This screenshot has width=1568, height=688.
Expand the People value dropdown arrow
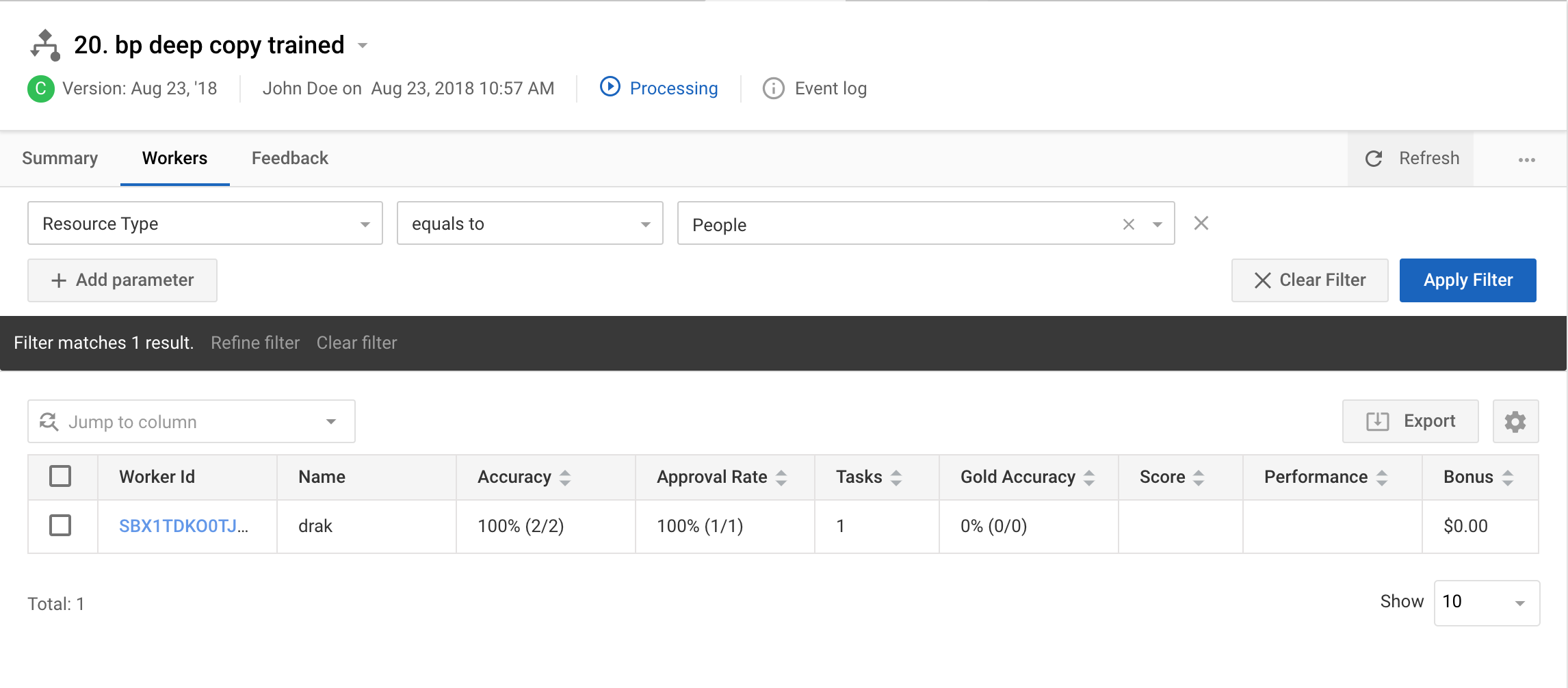point(1158,224)
